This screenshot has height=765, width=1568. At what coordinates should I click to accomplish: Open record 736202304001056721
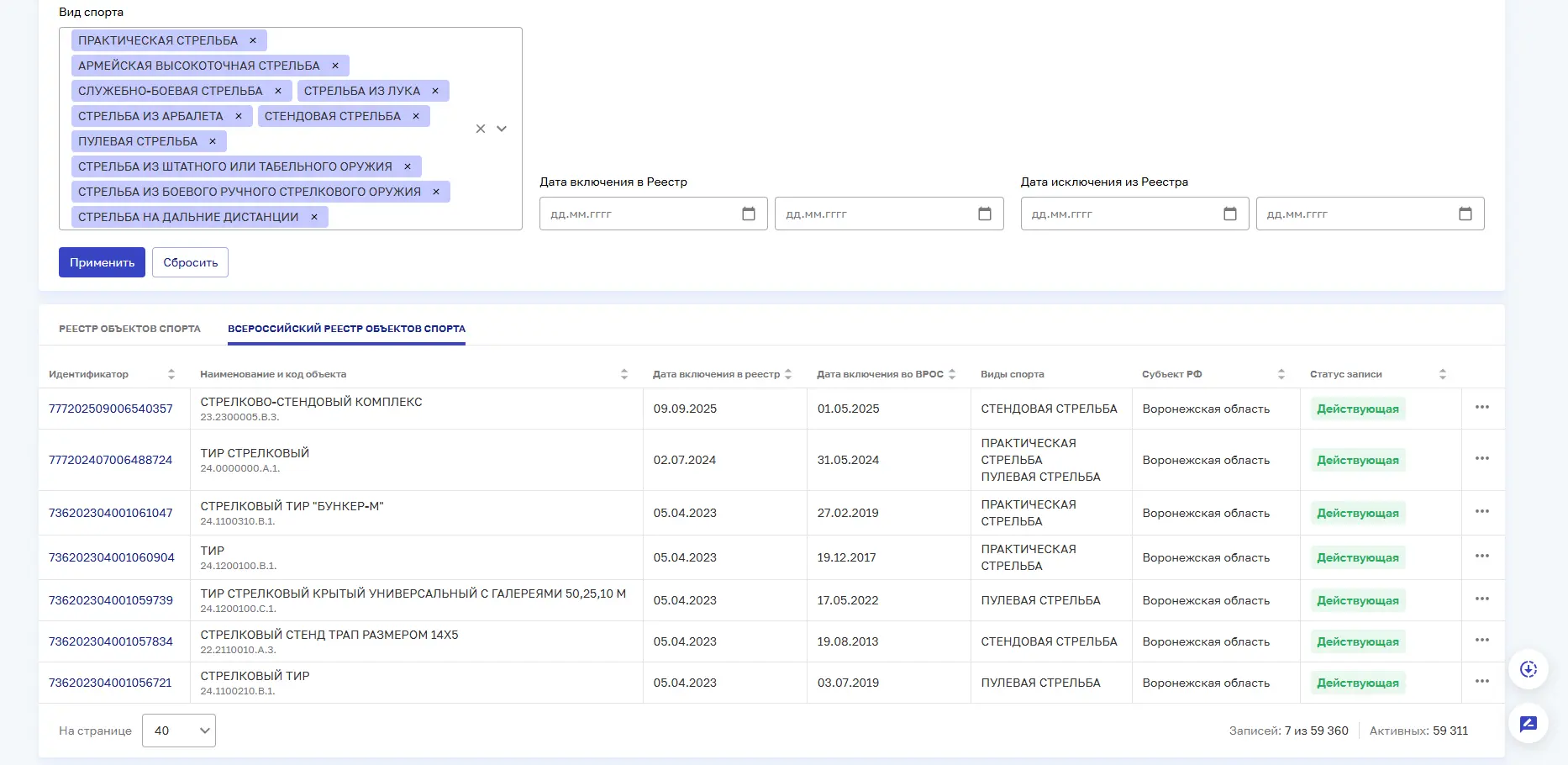[110, 683]
